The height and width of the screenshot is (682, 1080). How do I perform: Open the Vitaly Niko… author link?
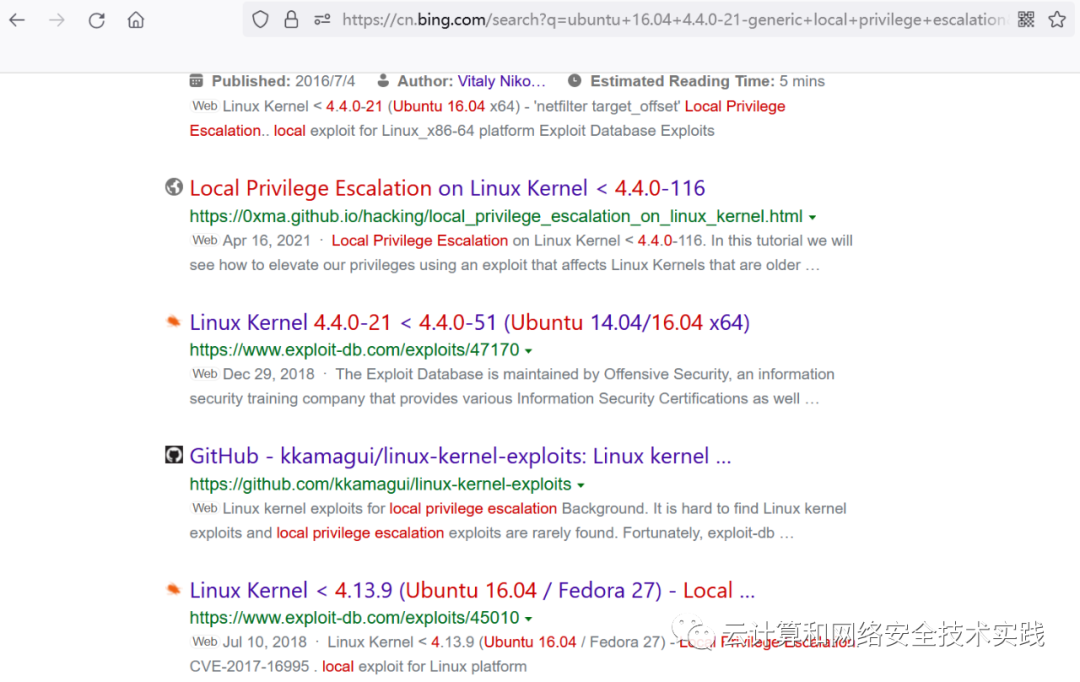(501, 81)
